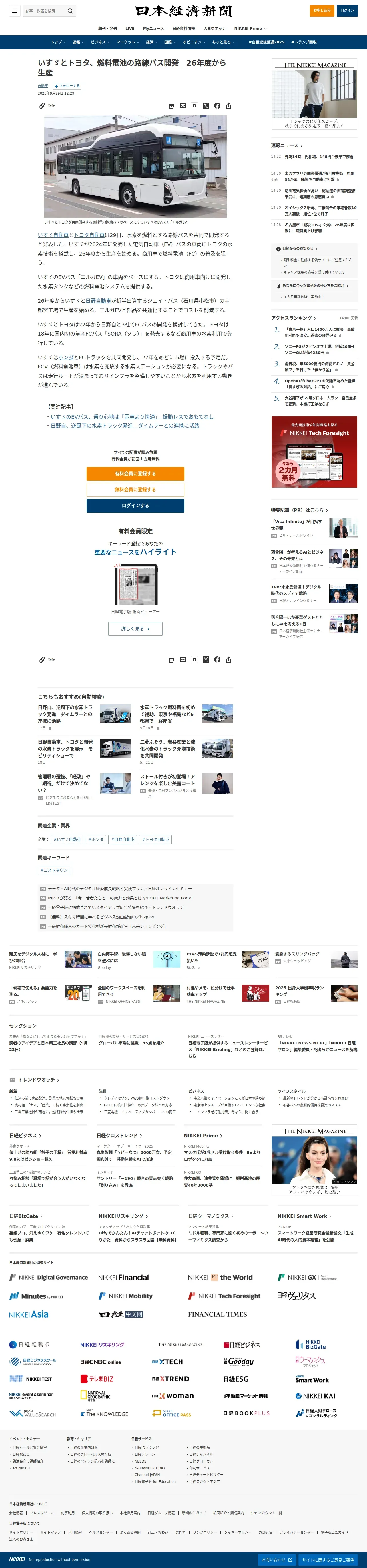Viewport: 367px width, 1568px height.
Task: Share by email icon under the headline
Action: pyautogui.click(x=183, y=106)
